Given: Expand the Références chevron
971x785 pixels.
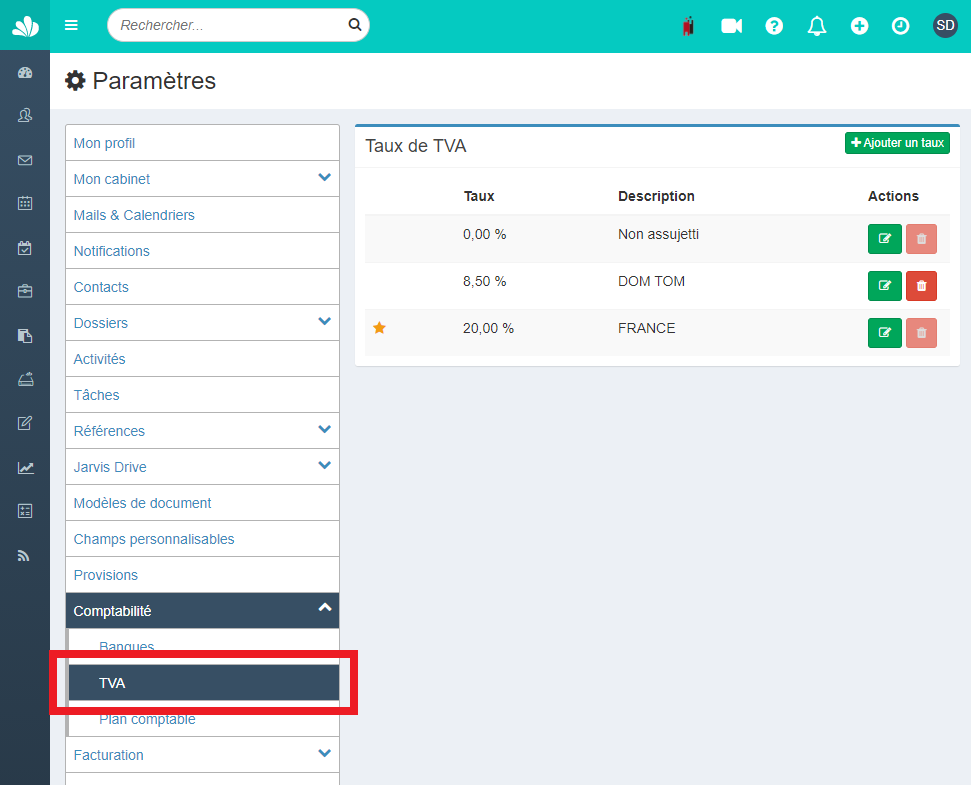Looking at the screenshot, I should [x=324, y=429].
